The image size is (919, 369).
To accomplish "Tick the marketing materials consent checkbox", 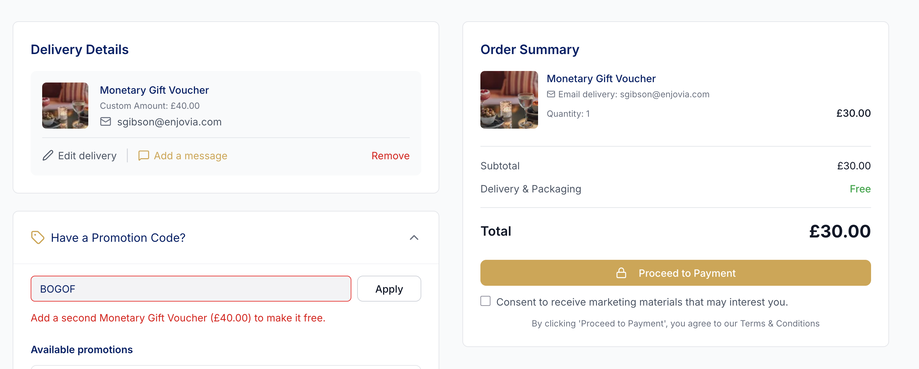I will click(485, 301).
